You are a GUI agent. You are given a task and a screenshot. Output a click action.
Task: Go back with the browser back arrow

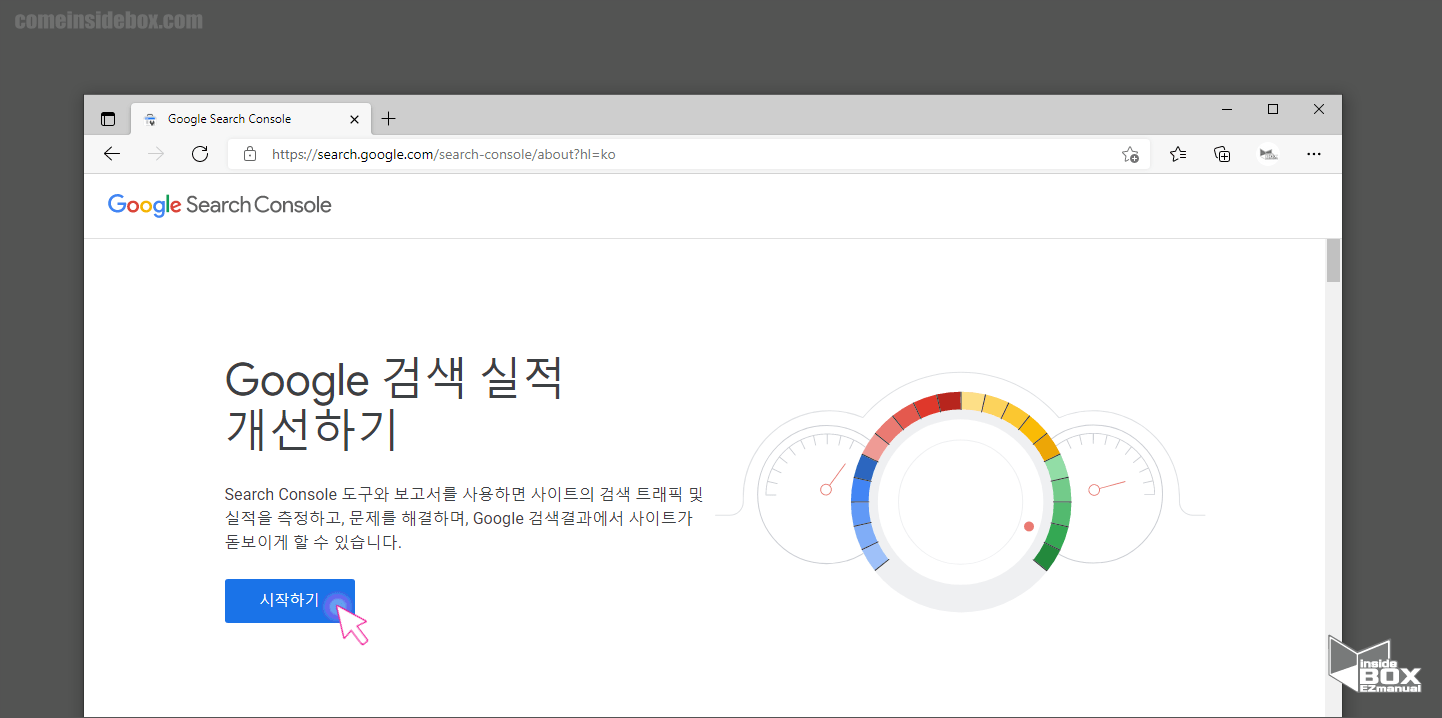pos(112,154)
